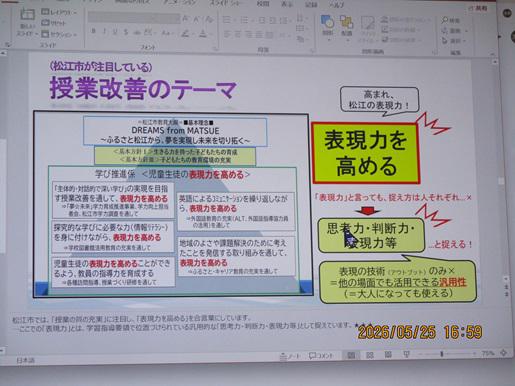Open font dialog launcher in フォント group
515x386 pixels.
(216, 49)
